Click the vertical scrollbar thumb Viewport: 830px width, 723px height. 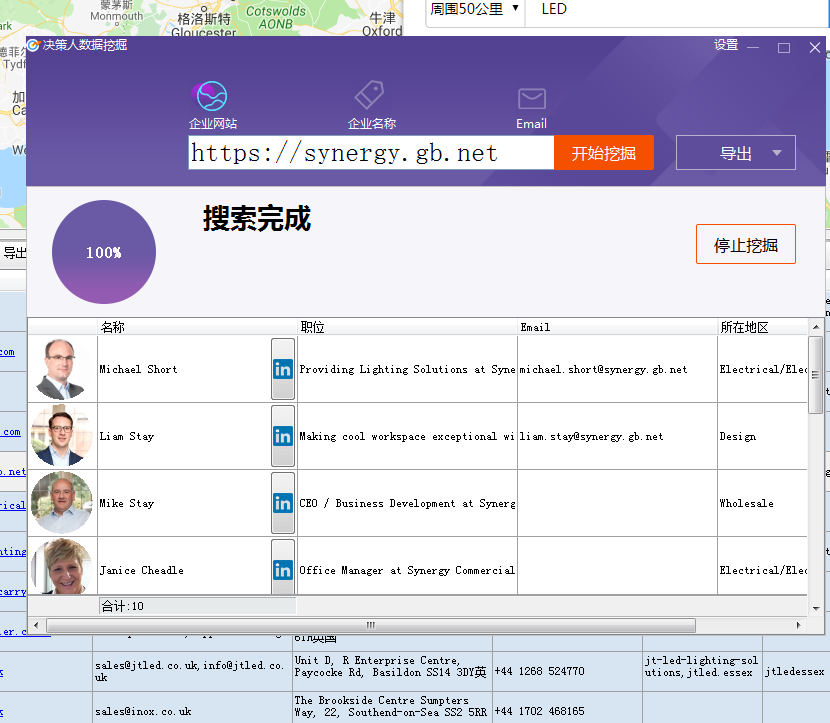pyautogui.click(x=815, y=374)
